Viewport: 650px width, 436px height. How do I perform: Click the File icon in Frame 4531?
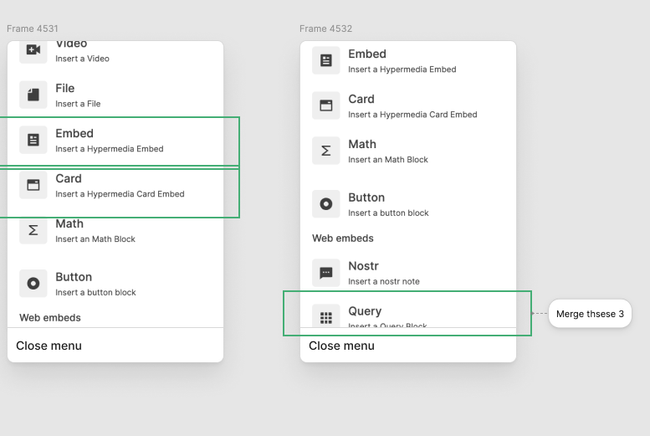(33, 94)
